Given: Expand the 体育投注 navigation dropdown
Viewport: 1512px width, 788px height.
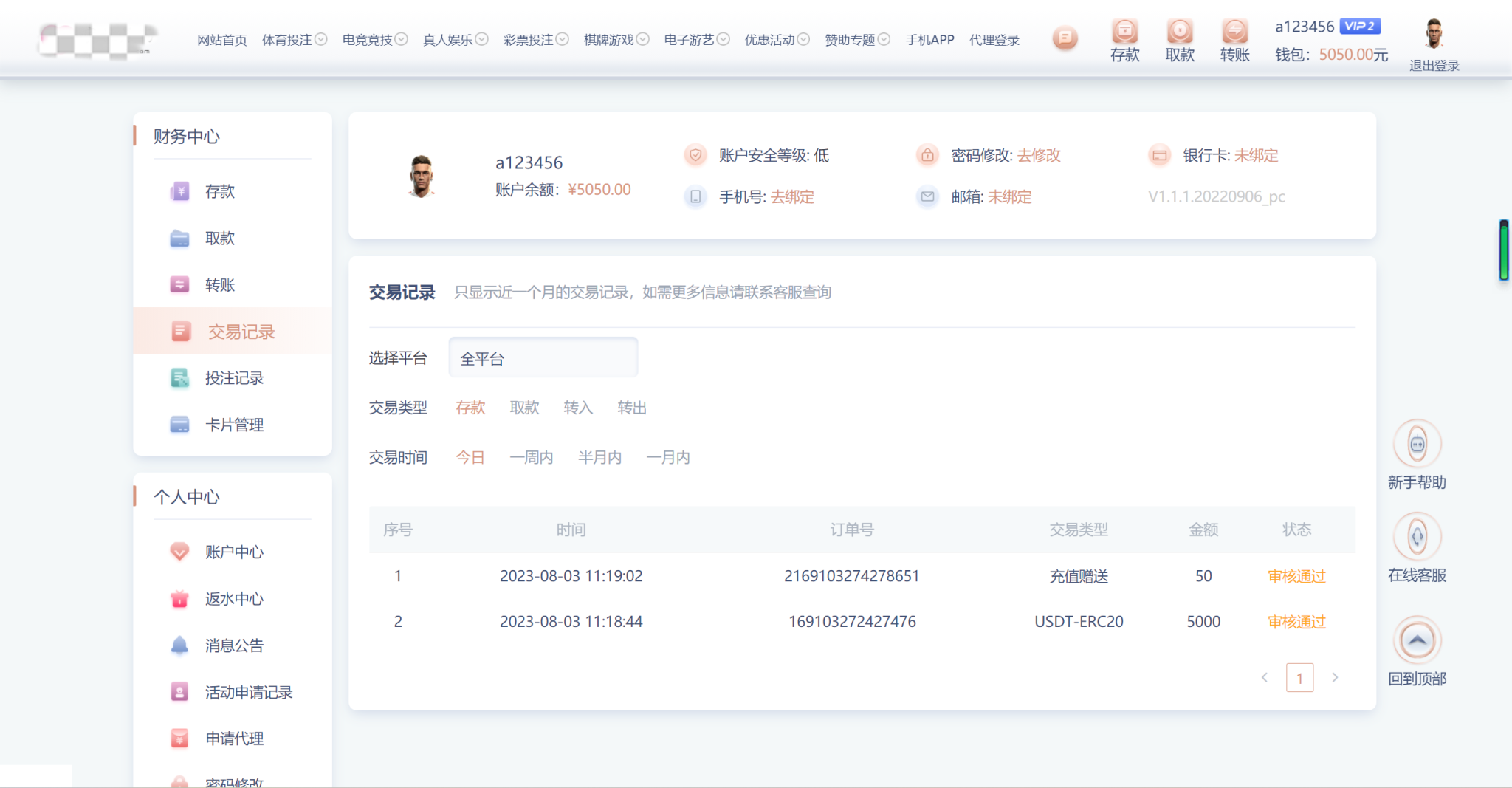Looking at the screenshot, I should pyautogui.click(x=294, y=40).
